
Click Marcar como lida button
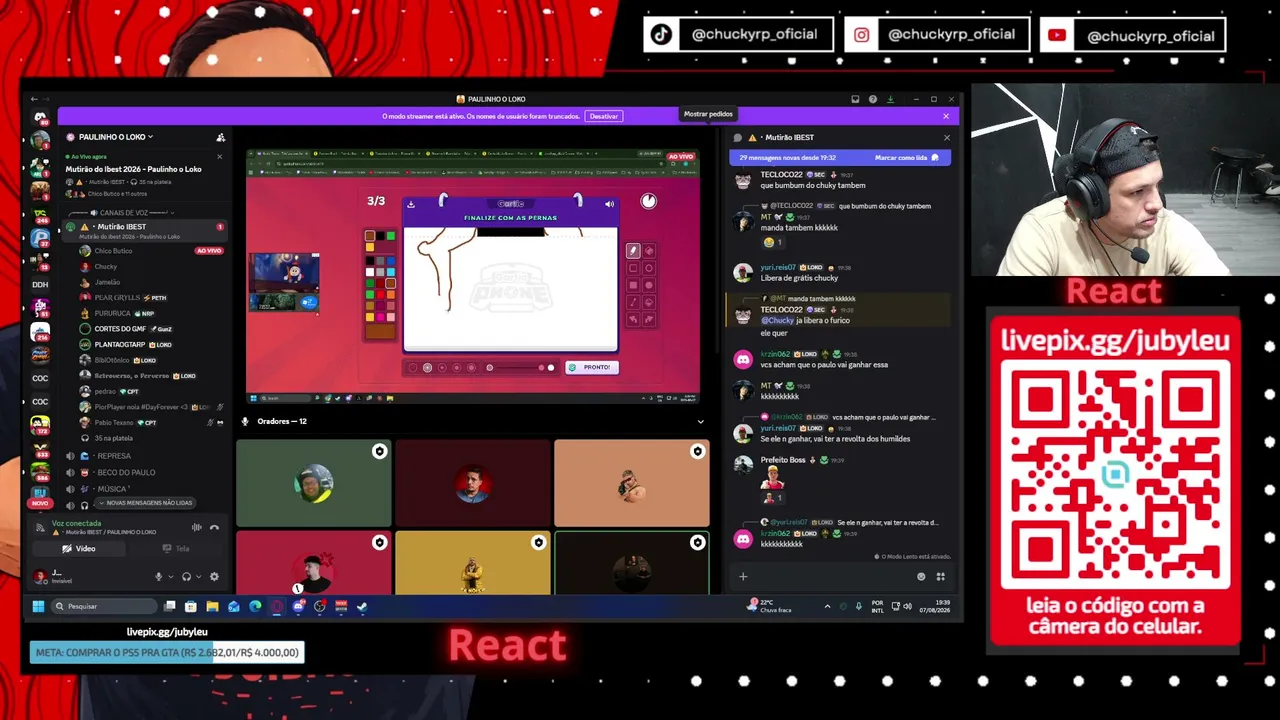point(907,158)
